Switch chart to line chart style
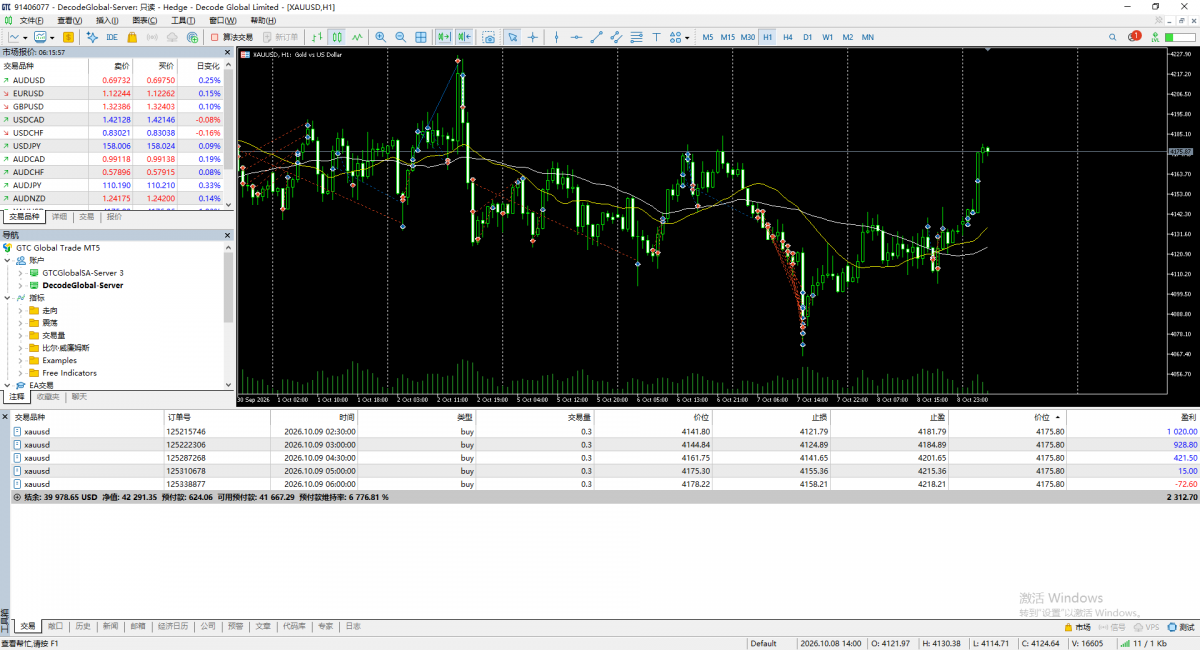Image resolution: width=1200 pixels, height=650 pixels. point(359,37)
